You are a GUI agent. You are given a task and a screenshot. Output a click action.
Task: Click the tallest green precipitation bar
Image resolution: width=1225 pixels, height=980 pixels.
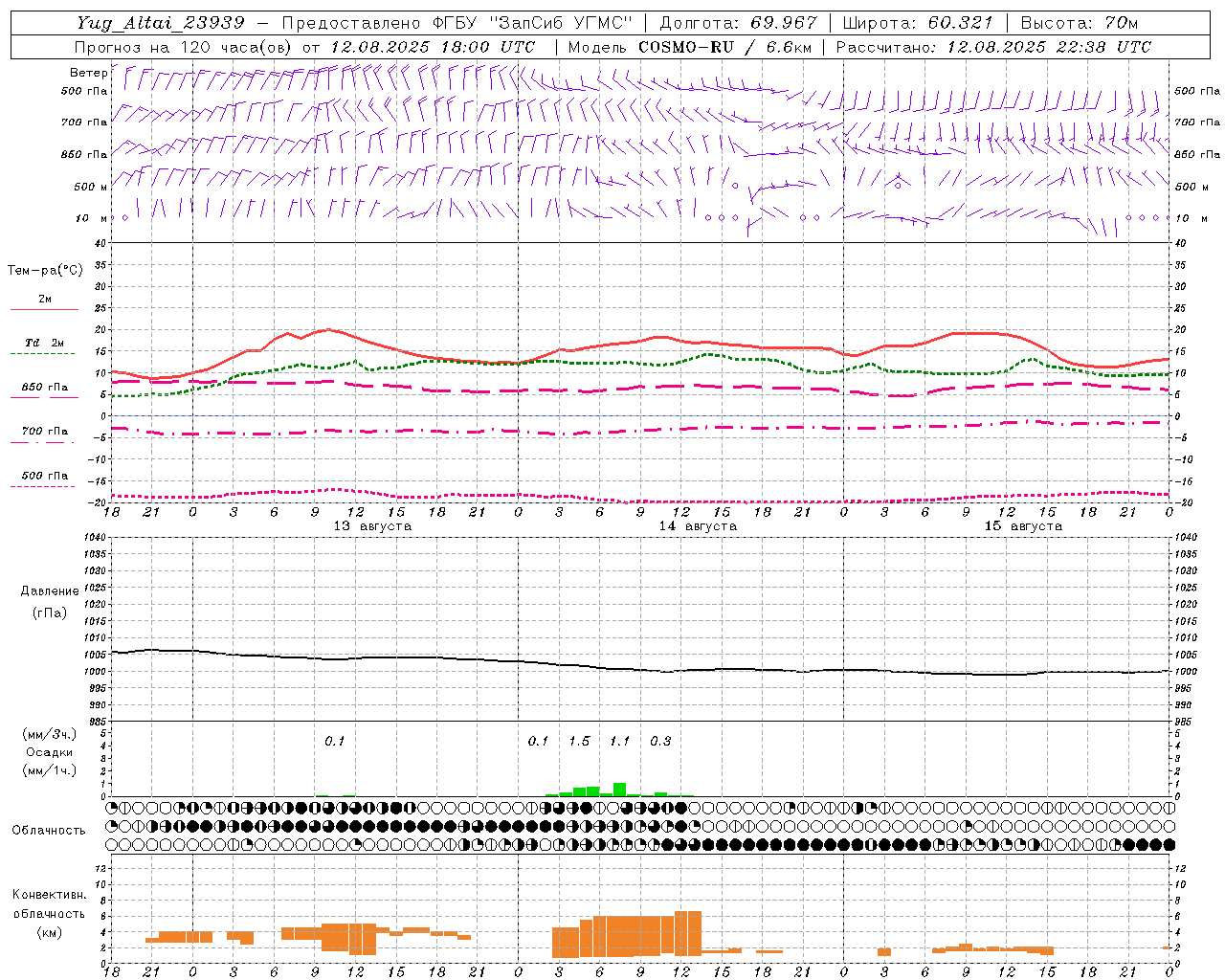click(619, 790)
